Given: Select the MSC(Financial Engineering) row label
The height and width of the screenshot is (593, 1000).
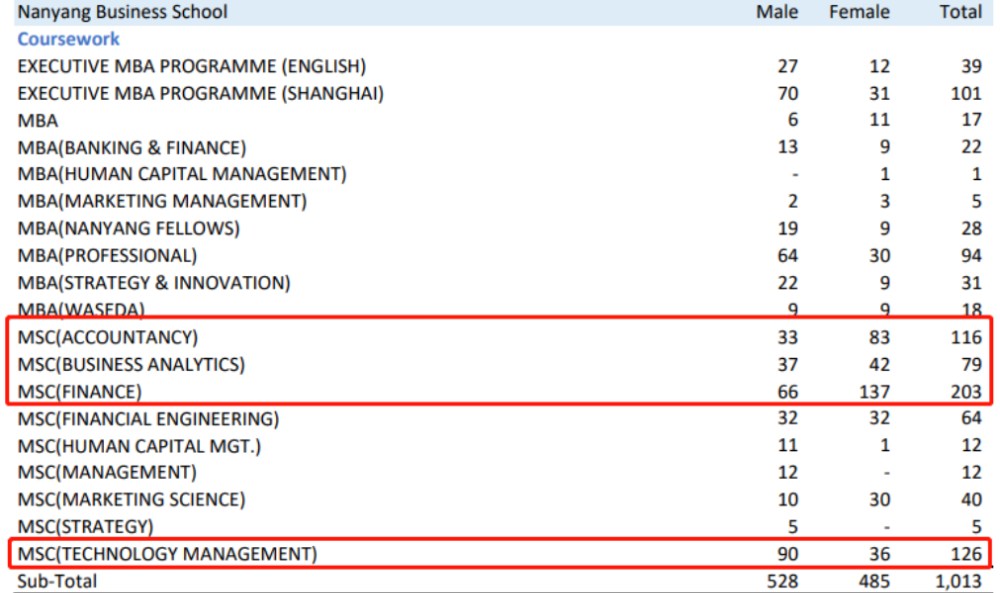Looking at the screenshot, I should [148, 419].
